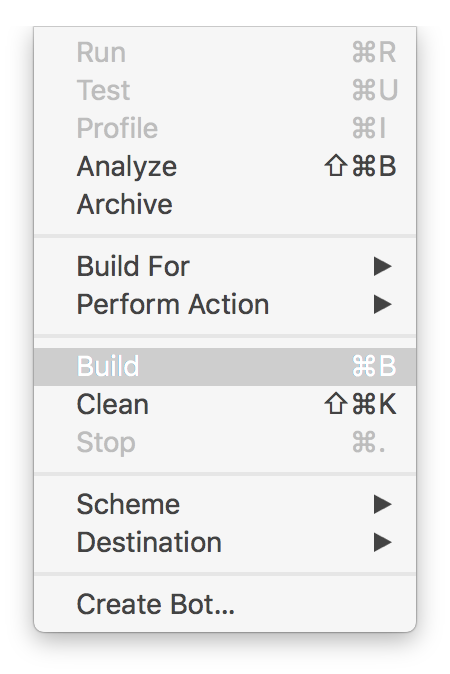Click the ⌘B shortcut on Build row
This screenshot has width=450, height=674.
pyautogui.click(x=374, y=366)
